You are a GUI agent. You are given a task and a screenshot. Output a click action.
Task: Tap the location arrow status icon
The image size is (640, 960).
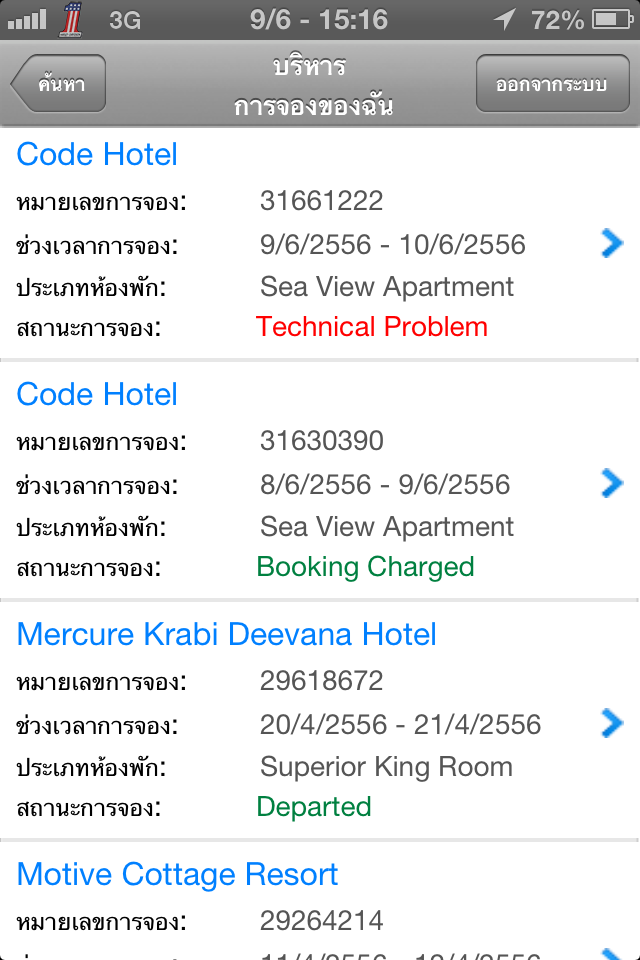point(532,19)
